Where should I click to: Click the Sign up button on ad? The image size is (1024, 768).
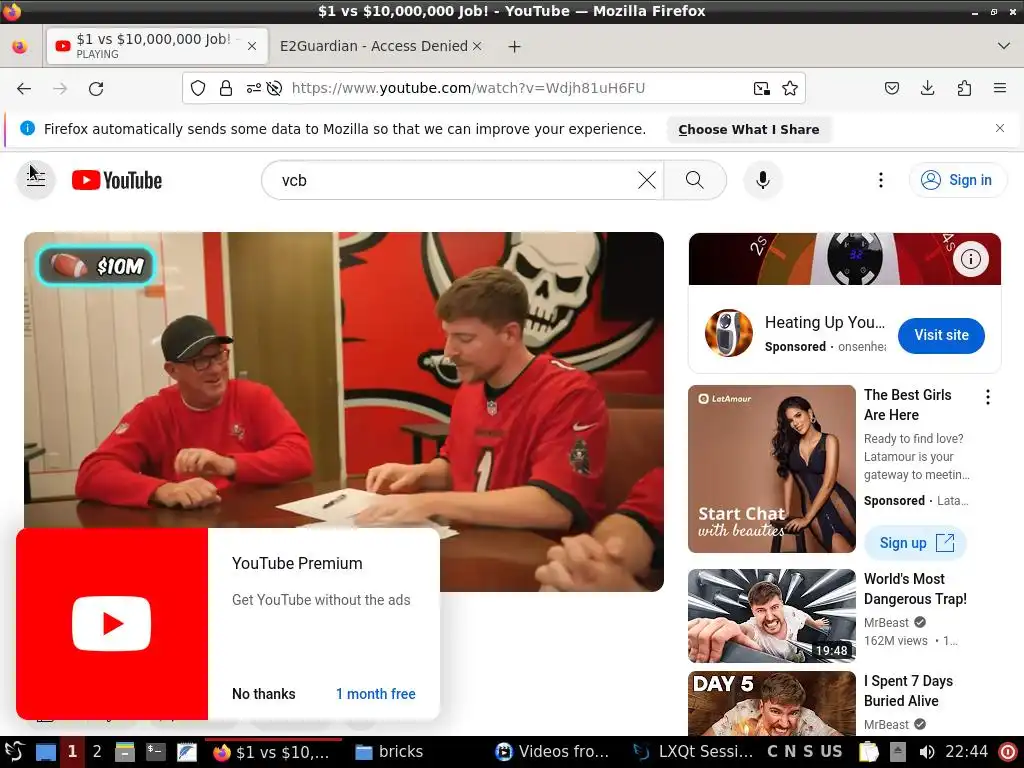tap(915, 543)
